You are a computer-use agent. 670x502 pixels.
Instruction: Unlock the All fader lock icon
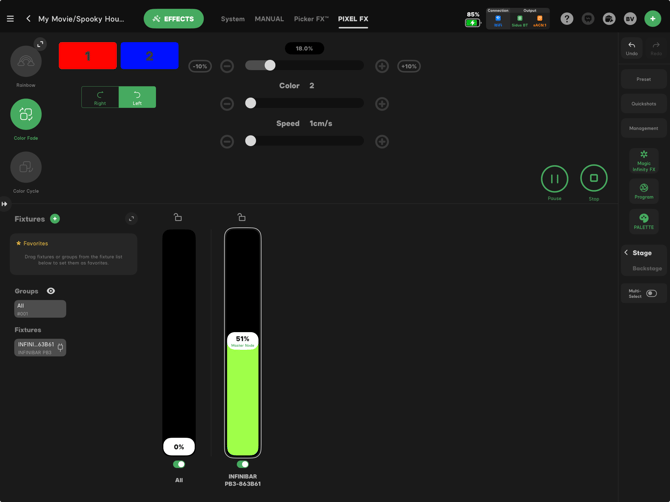tap(178, 217)
